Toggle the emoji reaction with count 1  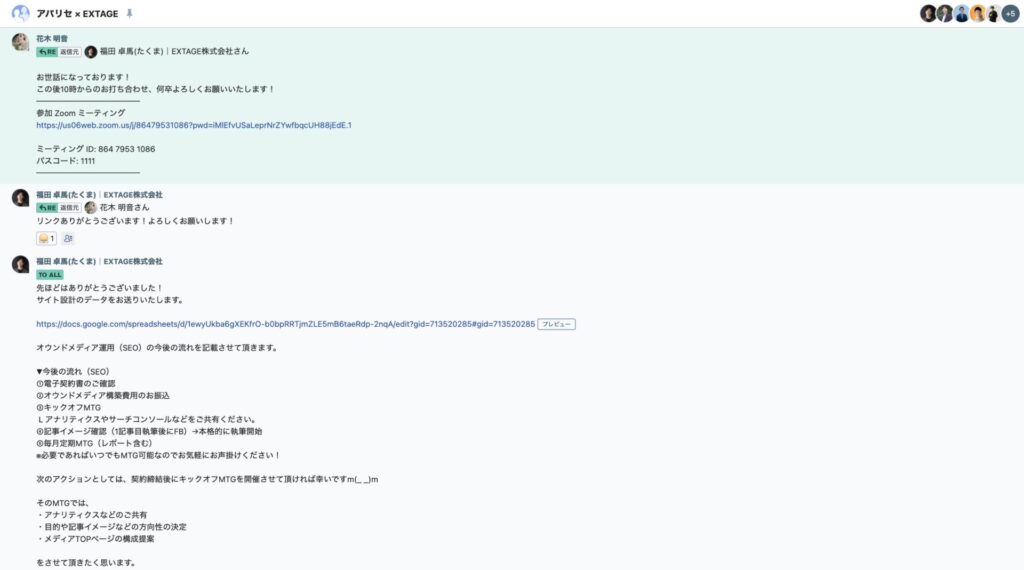[x=46, y=238]
